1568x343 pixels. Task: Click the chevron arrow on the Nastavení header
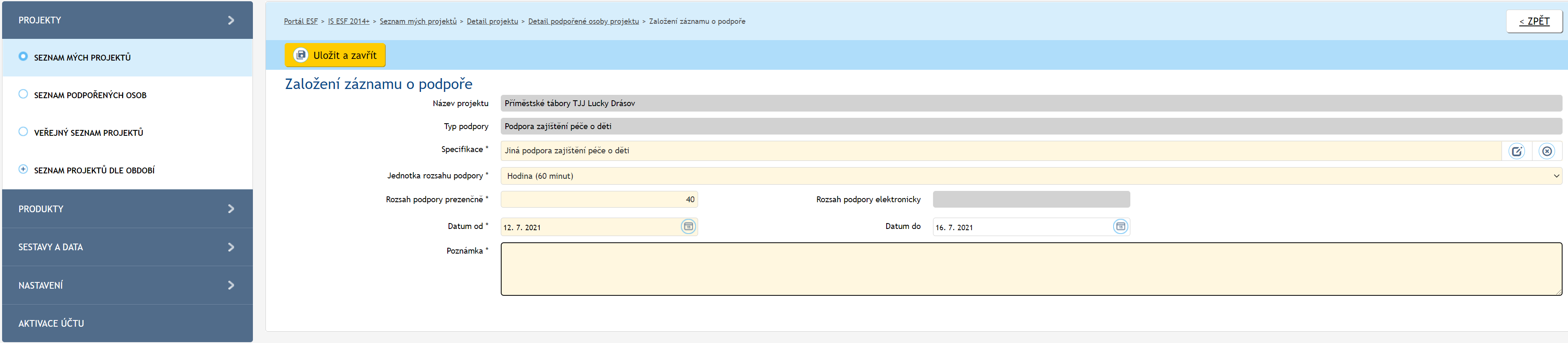[231, 285]
